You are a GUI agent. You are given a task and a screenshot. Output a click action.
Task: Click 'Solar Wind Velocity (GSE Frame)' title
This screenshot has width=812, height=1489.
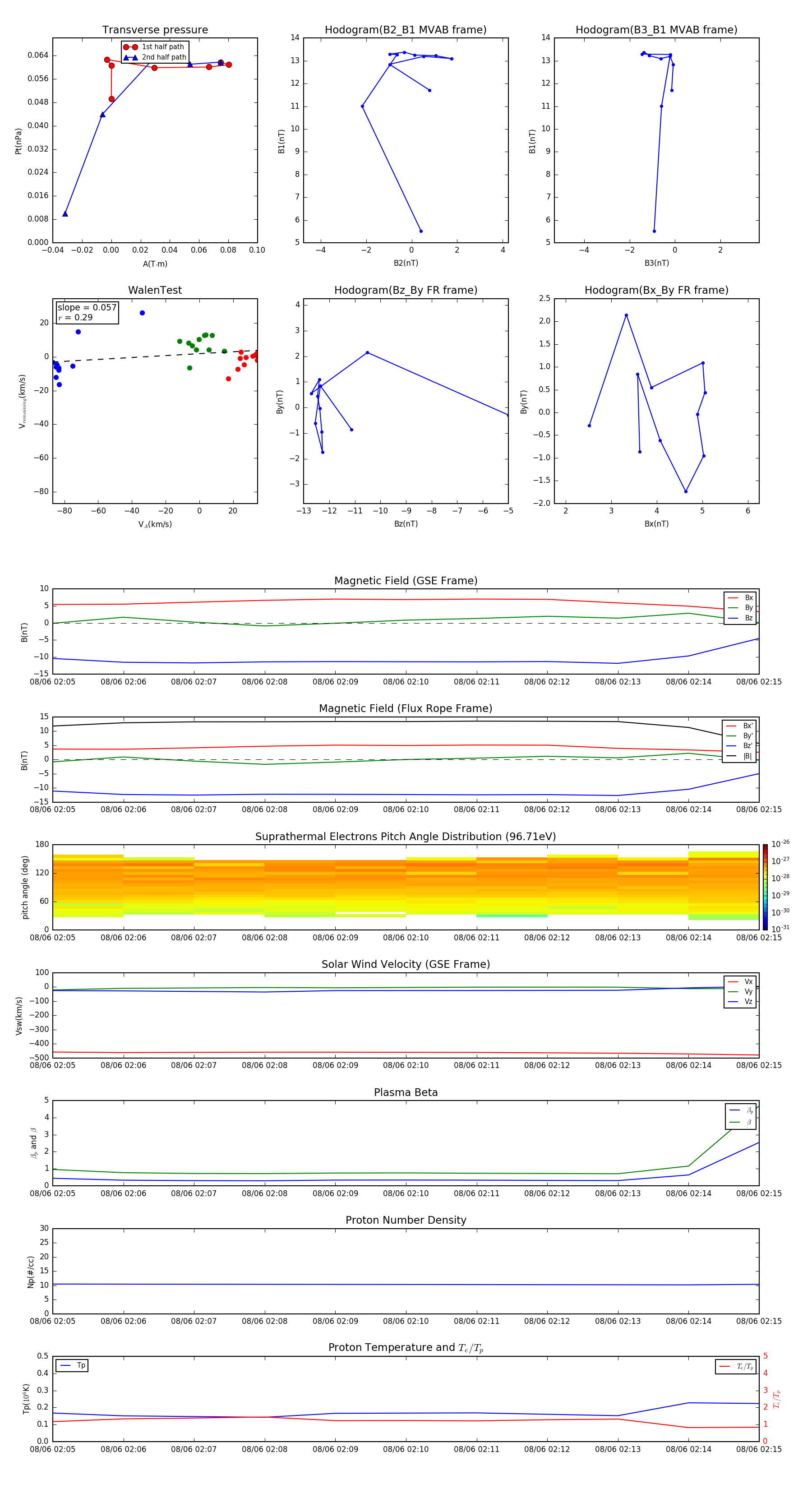[406, 965]
